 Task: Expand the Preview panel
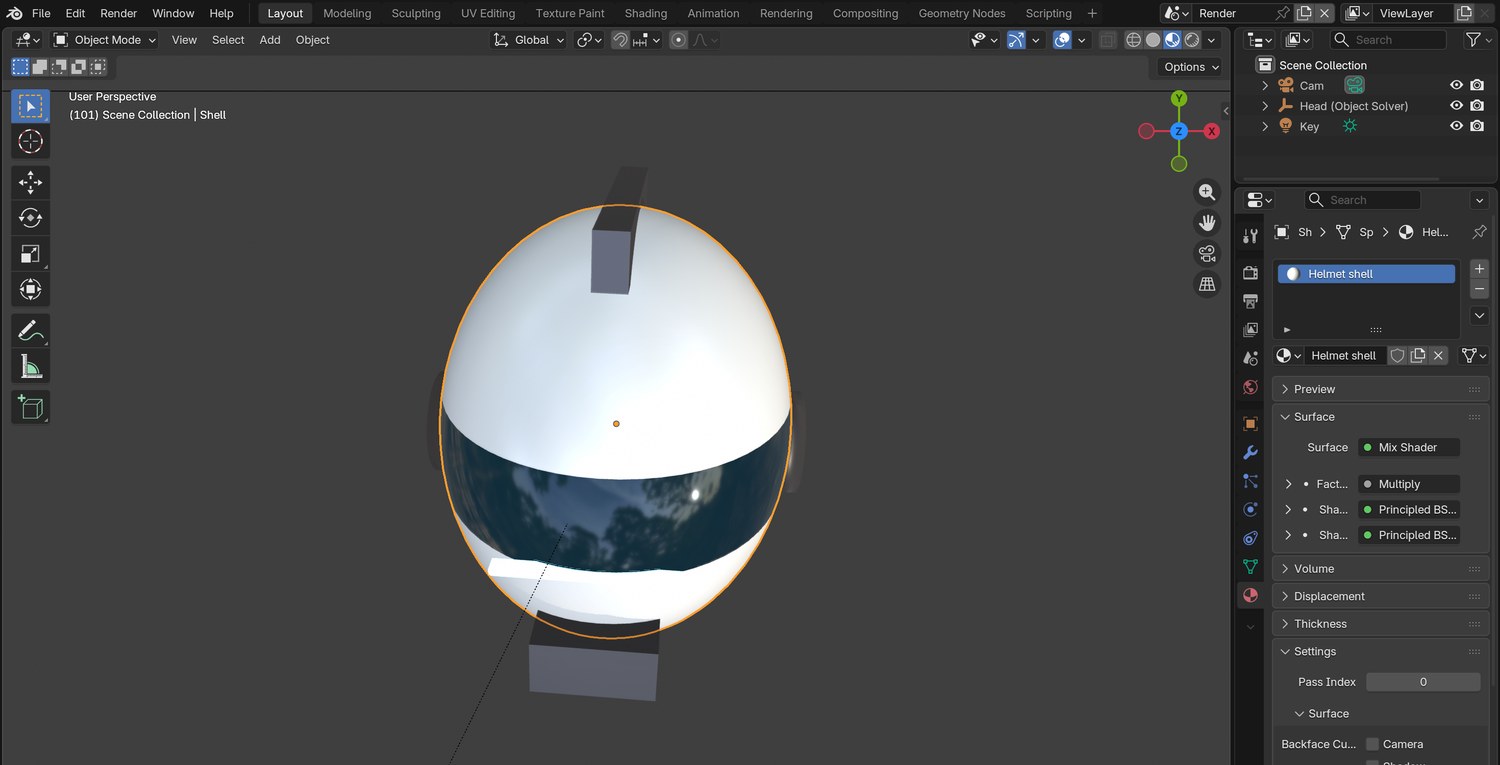1380,389
